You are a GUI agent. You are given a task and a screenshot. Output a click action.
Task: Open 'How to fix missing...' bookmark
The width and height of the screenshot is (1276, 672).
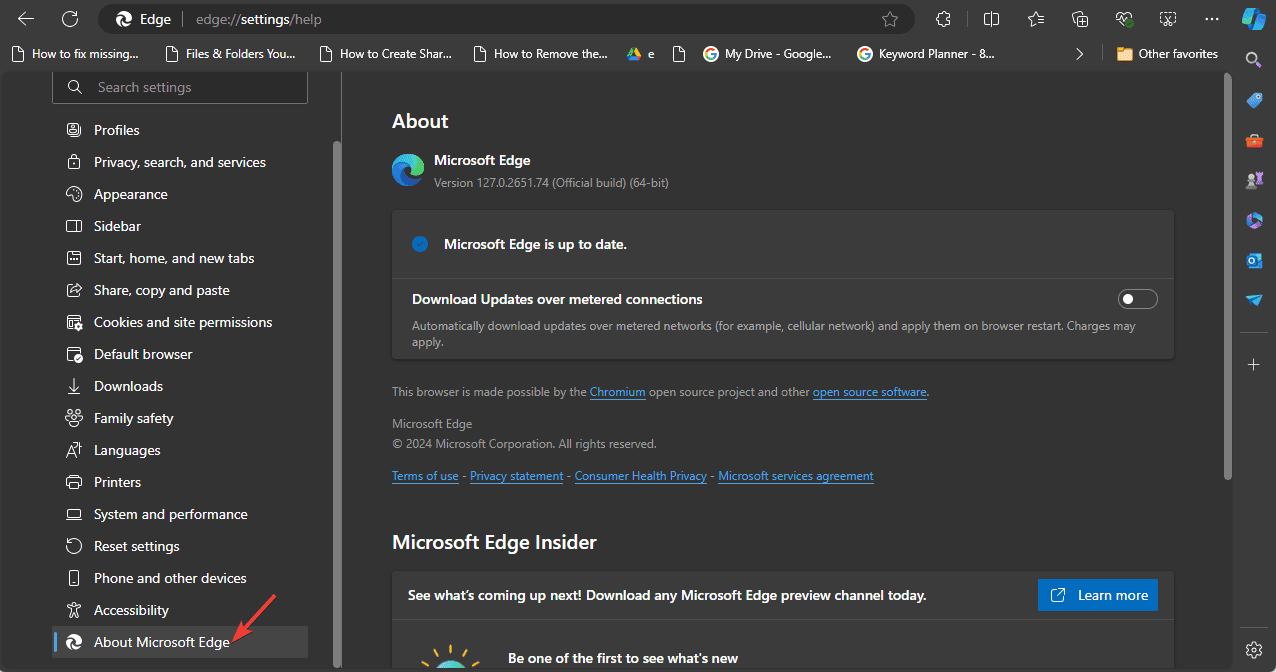74,54
